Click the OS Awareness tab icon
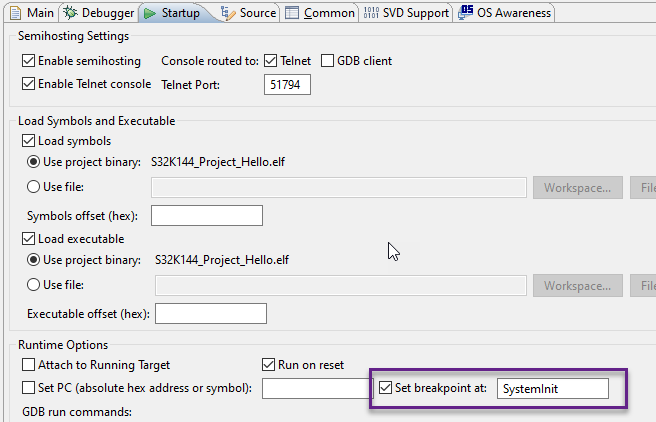 [x=467, y=13]
